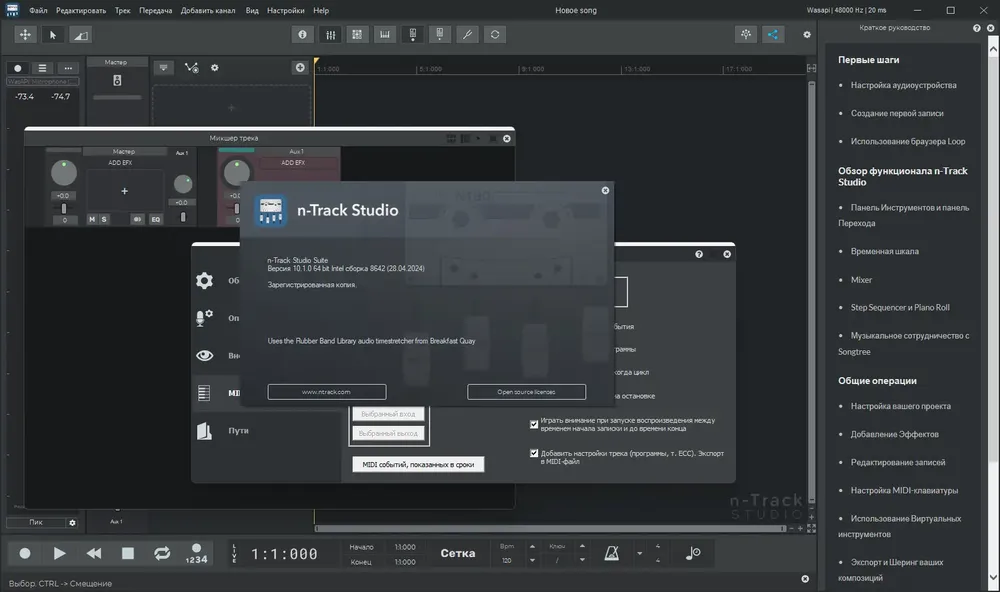The height and width of the screenshot is (592, 1000).
Task: Click the tempo note-clock icon
Action: point(693,554)
